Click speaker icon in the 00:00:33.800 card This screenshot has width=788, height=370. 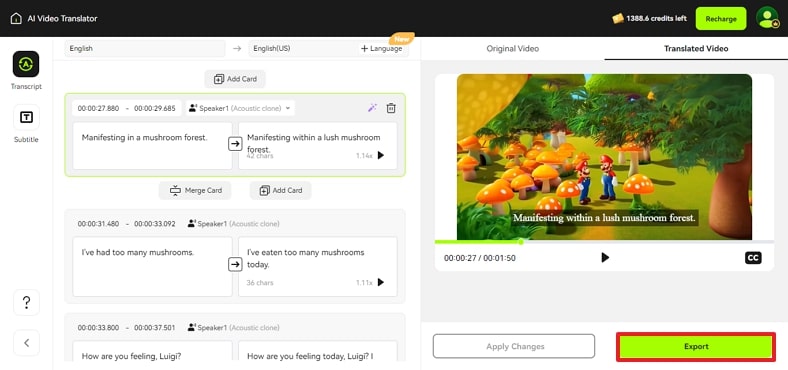[x=191, y=327]
